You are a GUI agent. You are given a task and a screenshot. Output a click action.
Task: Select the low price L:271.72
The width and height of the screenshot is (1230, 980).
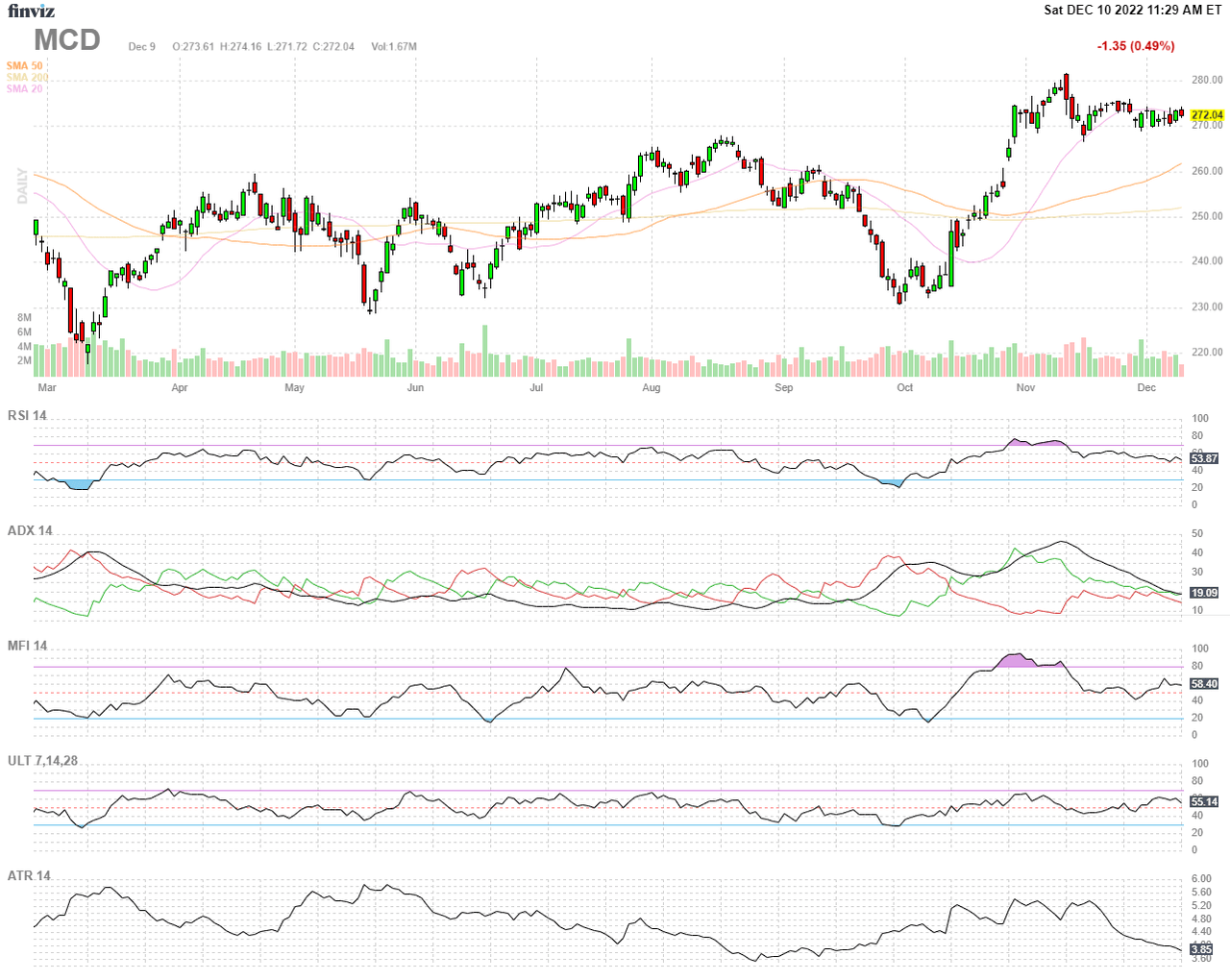(286, 47)
